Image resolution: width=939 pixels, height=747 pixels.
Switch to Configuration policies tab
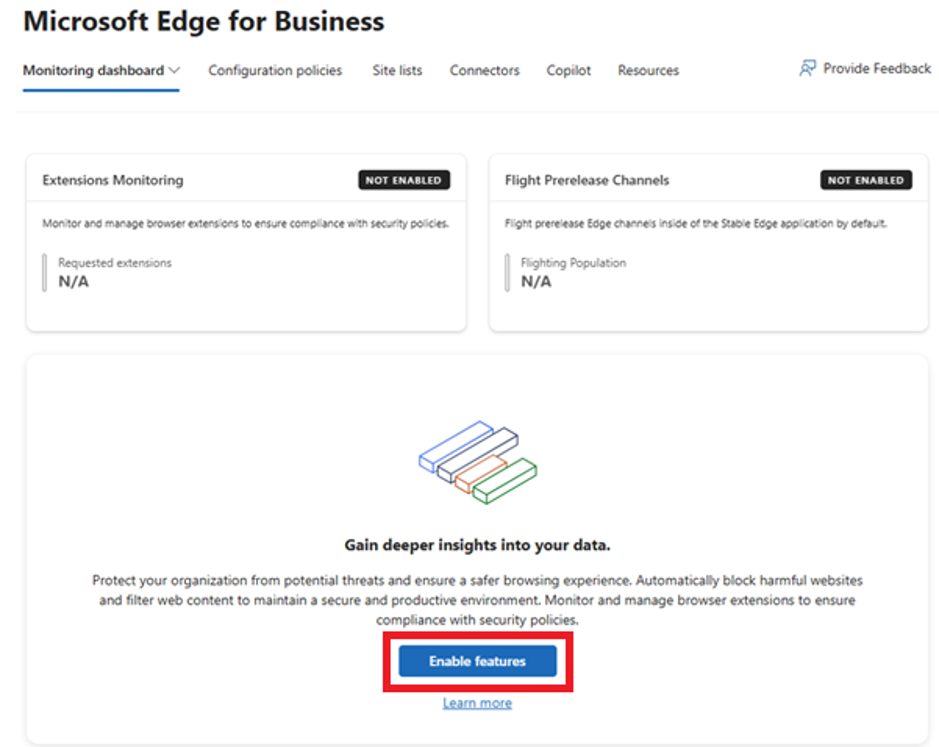click(275, 71)
